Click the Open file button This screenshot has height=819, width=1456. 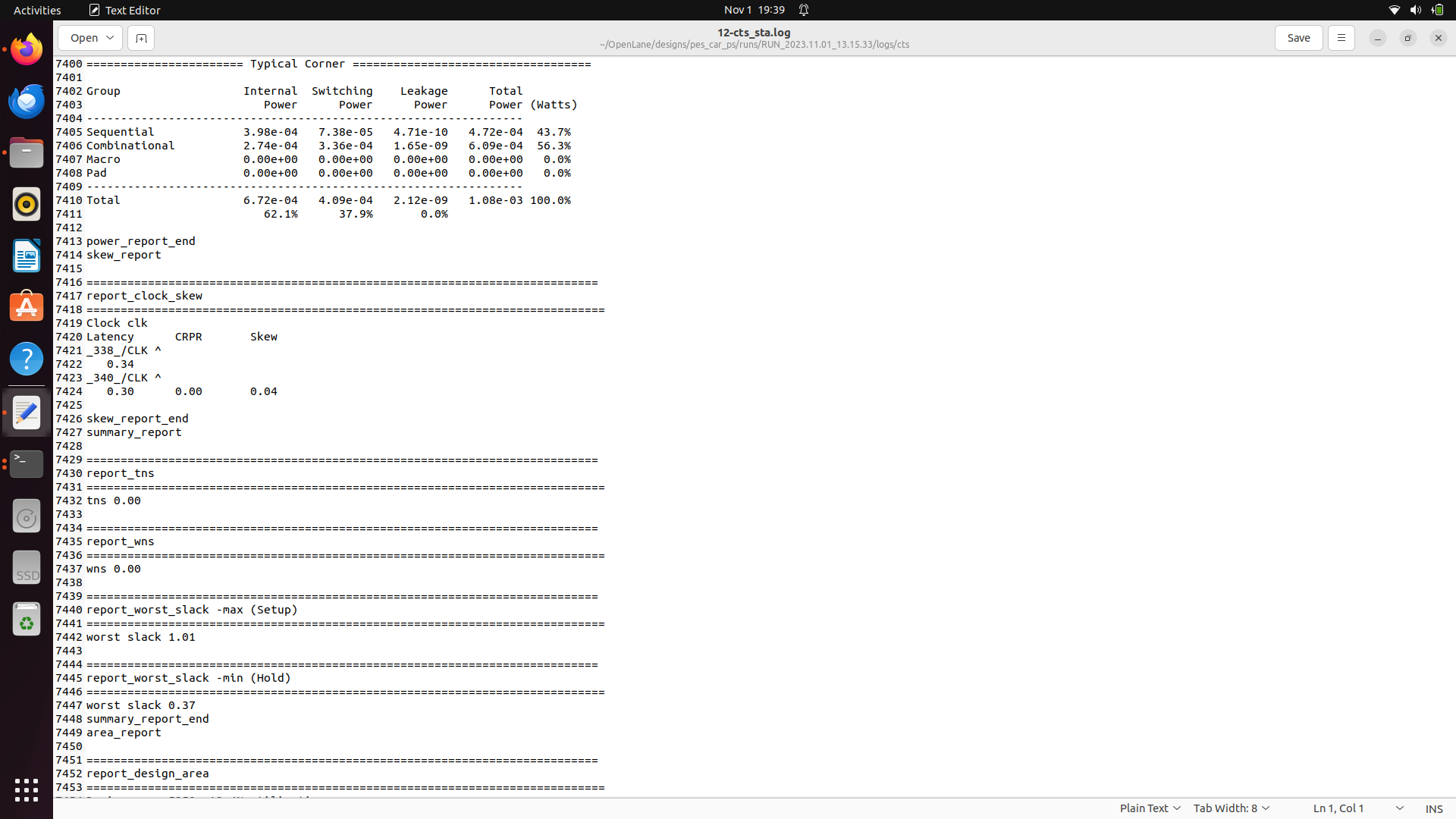(x=83, y=38)
